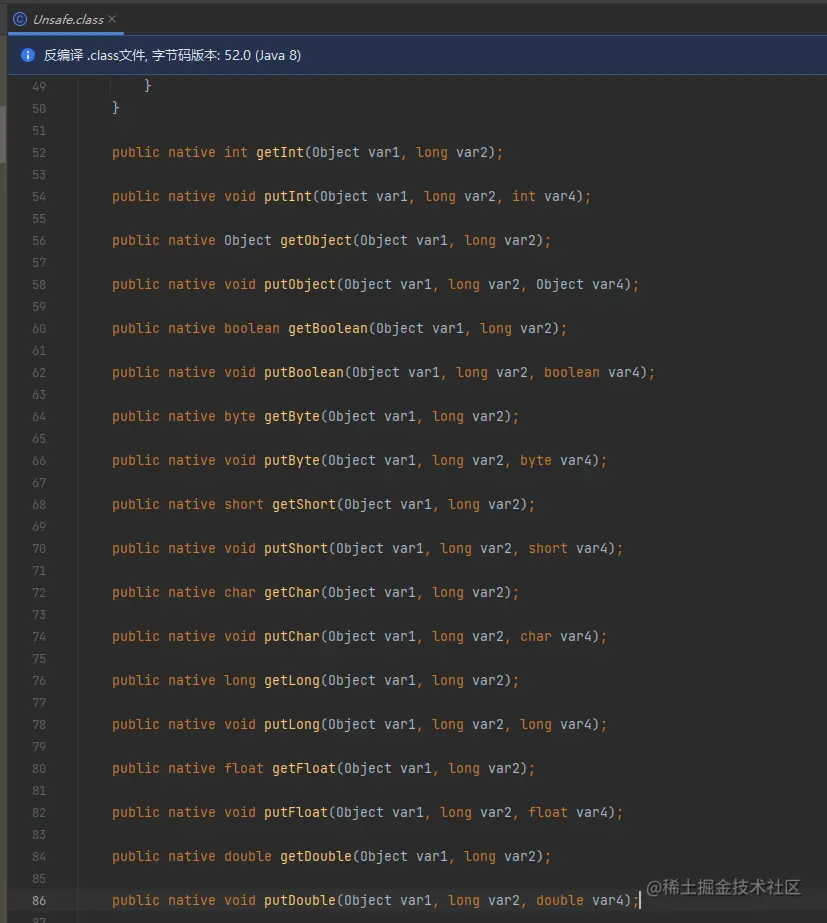The image size is (827, 923).
Task: Click the class file icon on Unsafe.class tab
Action: click(20, 19)
